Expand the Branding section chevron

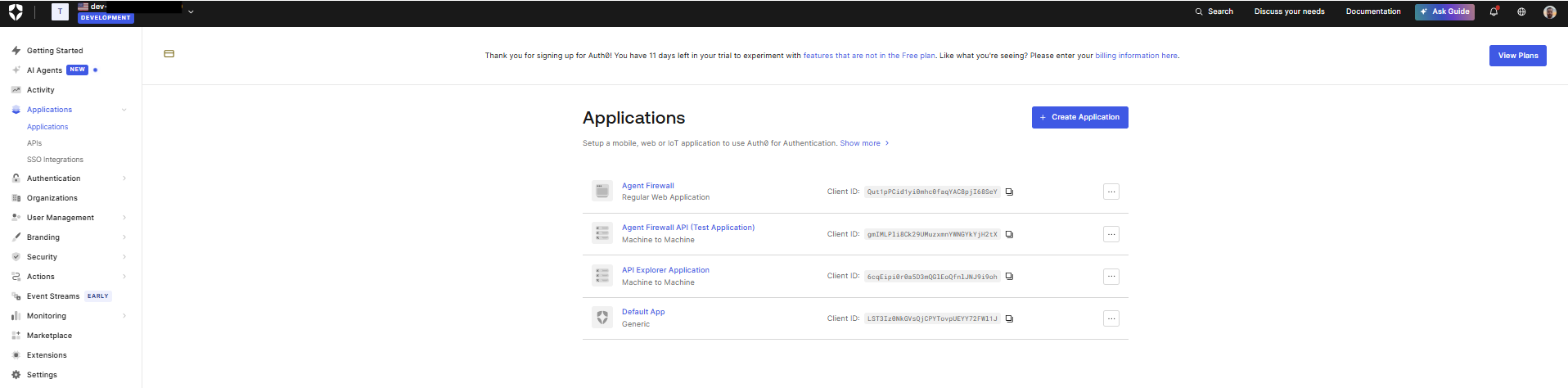click(124, 237)
